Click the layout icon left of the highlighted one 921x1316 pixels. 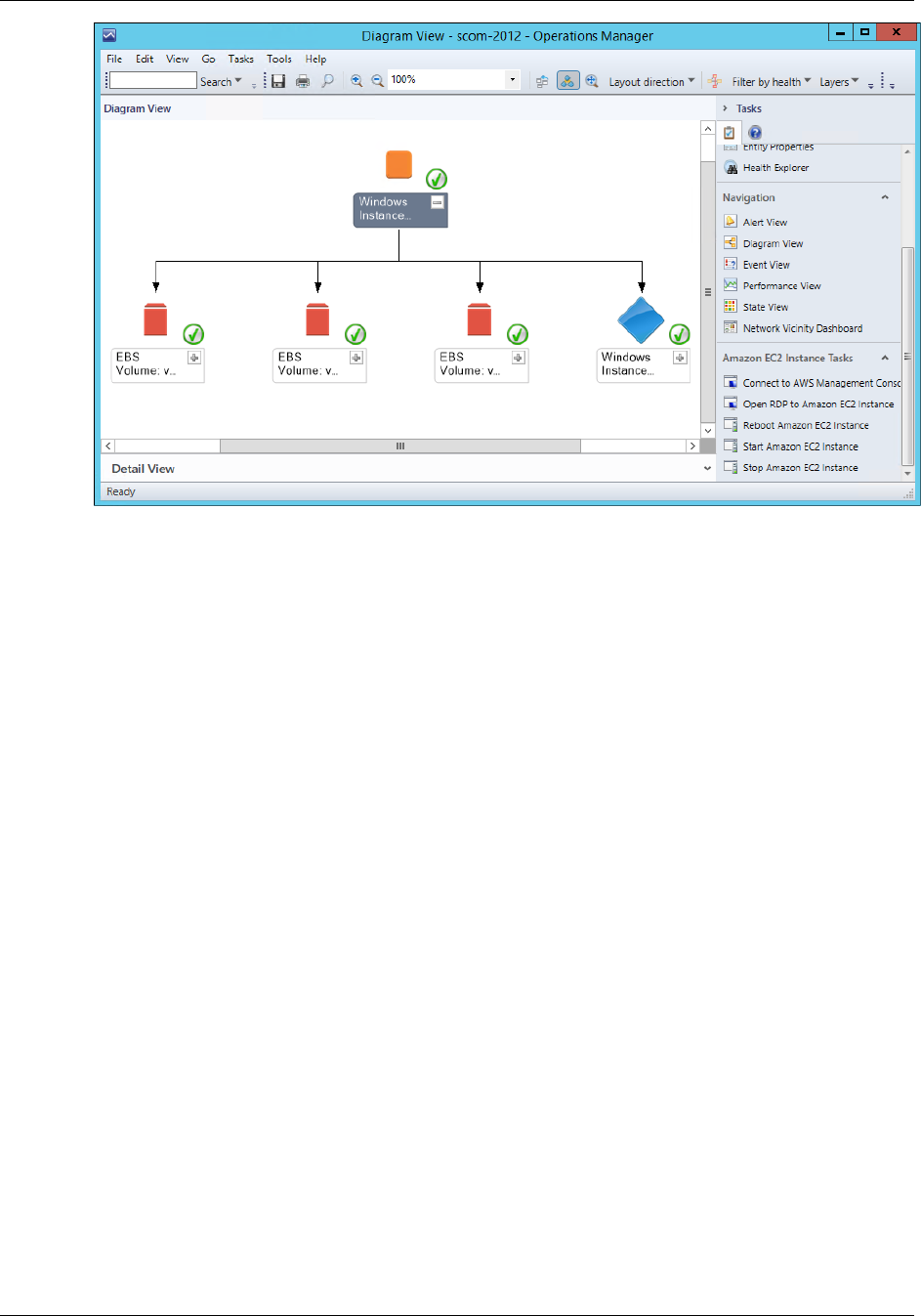[542, 81]
